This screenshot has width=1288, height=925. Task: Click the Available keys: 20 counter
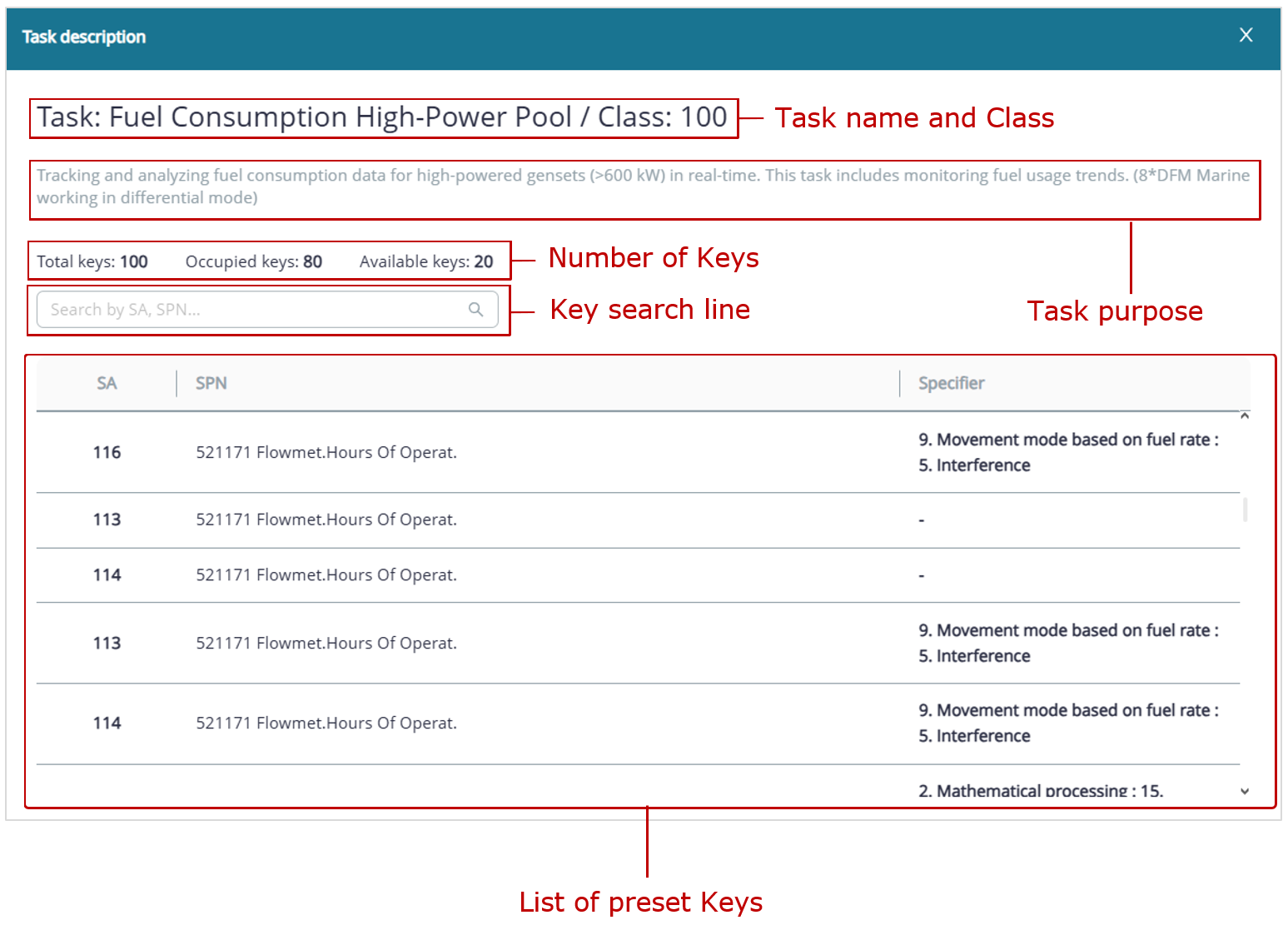(425, 262)
